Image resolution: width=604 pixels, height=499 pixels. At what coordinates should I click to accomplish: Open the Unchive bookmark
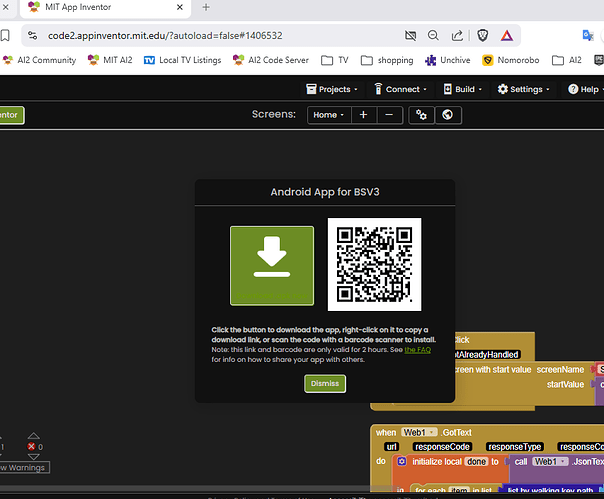pos(448,60)
